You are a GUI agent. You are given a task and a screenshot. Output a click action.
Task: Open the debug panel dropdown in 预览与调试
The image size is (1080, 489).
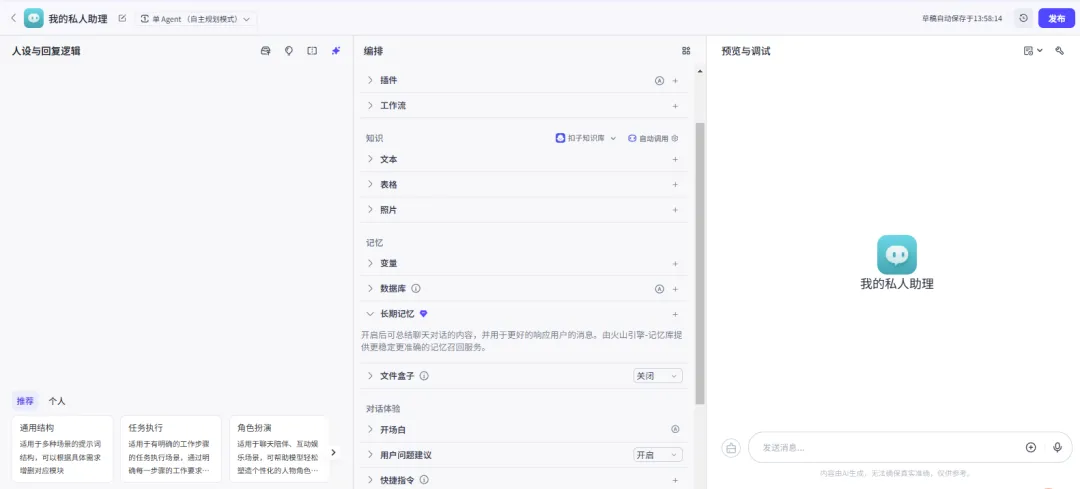click(1033, 51)
